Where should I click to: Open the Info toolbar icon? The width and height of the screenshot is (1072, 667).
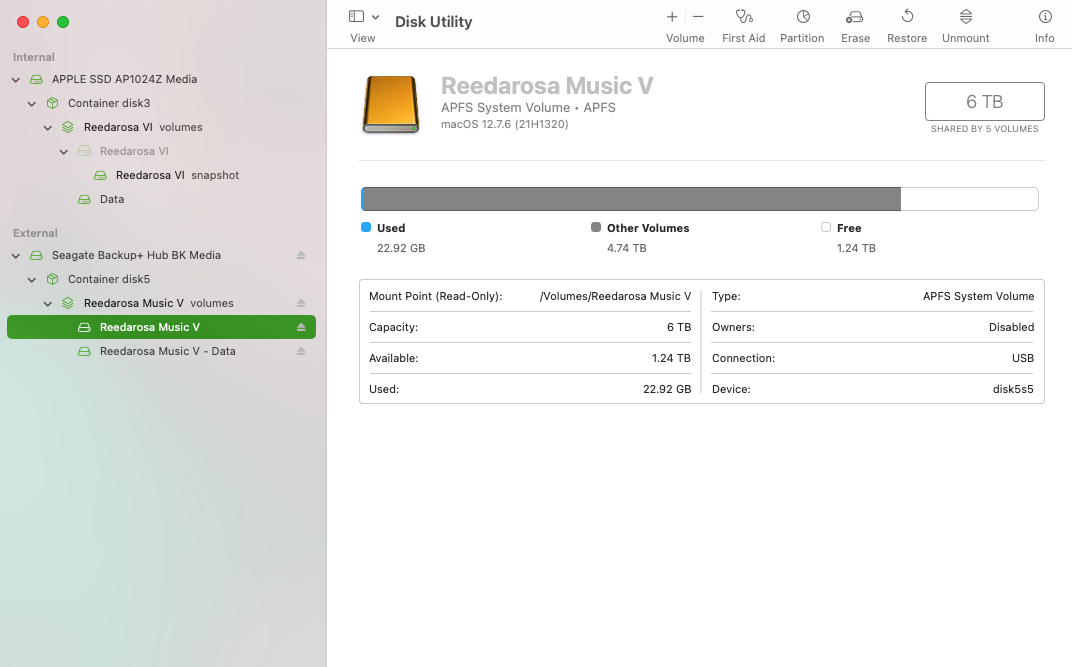1045,16
